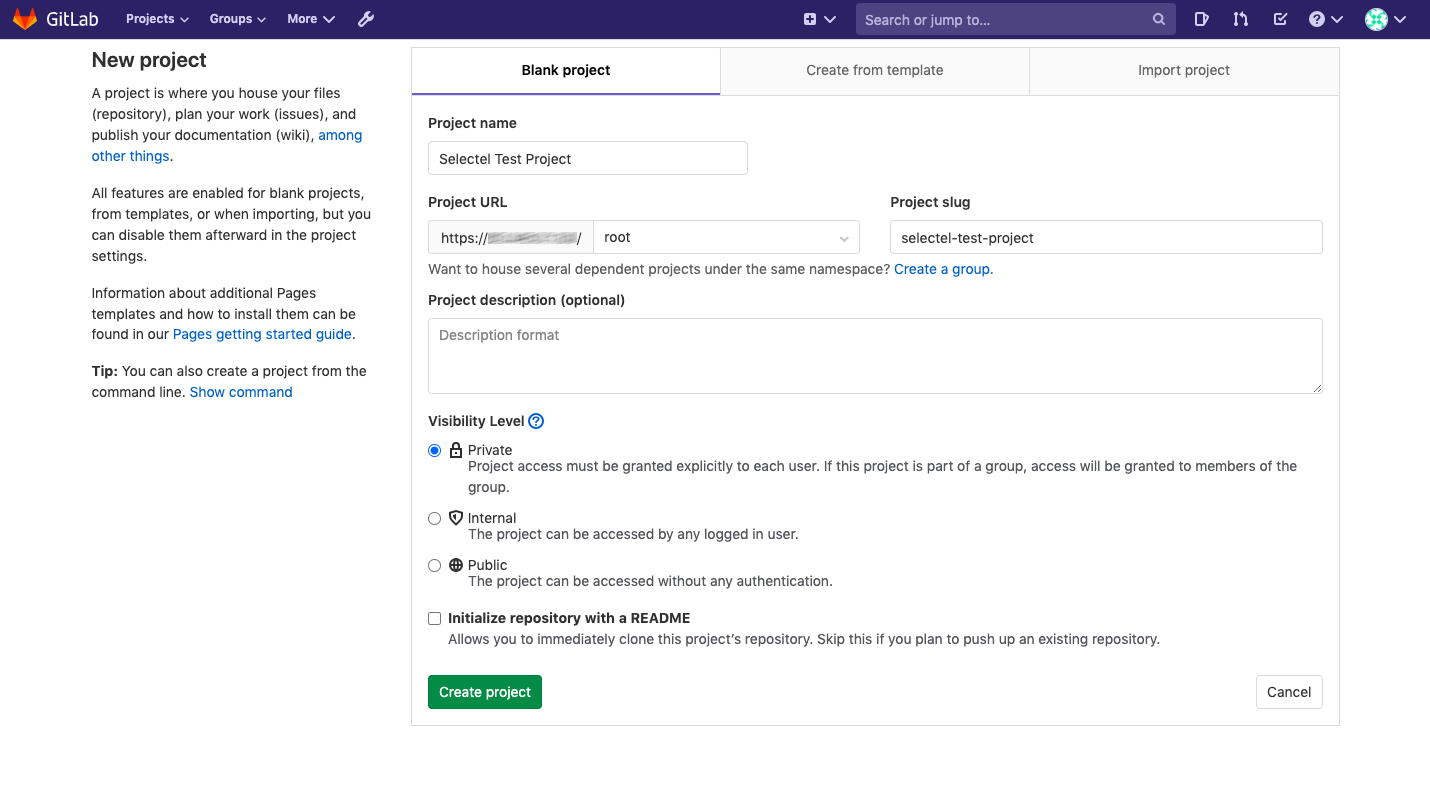Click the Project description text area
This screenshot has width=1430, height=787.
click(875, 355)
